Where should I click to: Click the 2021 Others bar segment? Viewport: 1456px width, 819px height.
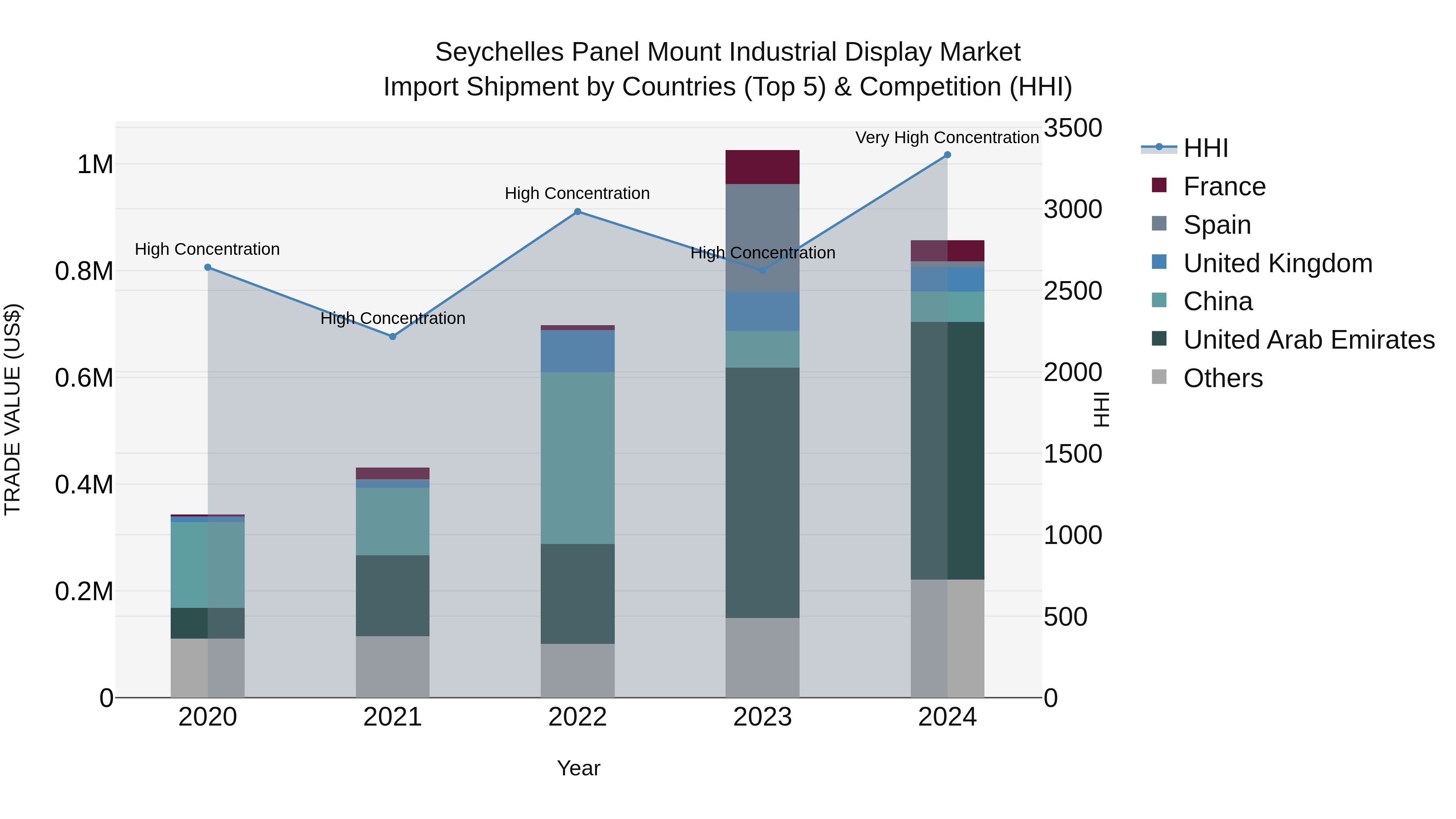[x=393, y=667]
